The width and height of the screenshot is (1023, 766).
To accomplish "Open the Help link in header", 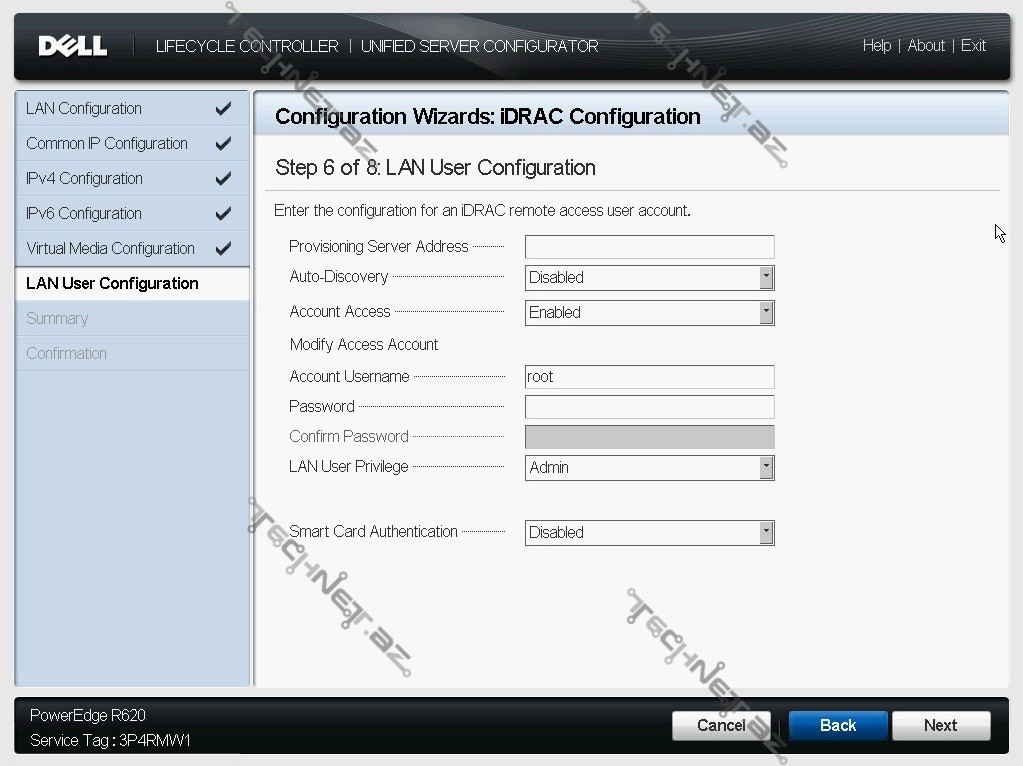I will (876, 46).
